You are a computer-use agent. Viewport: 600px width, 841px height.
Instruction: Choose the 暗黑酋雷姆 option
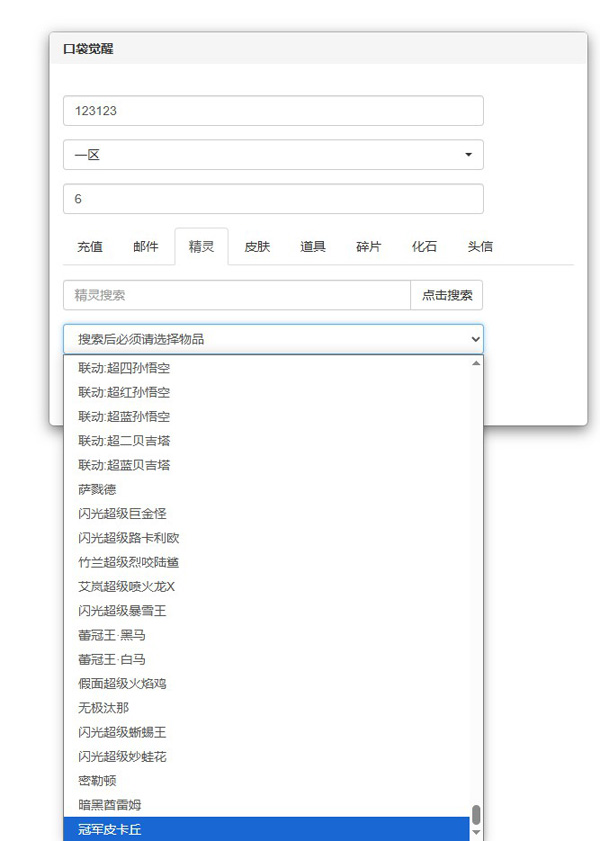(x=266, y=805)
